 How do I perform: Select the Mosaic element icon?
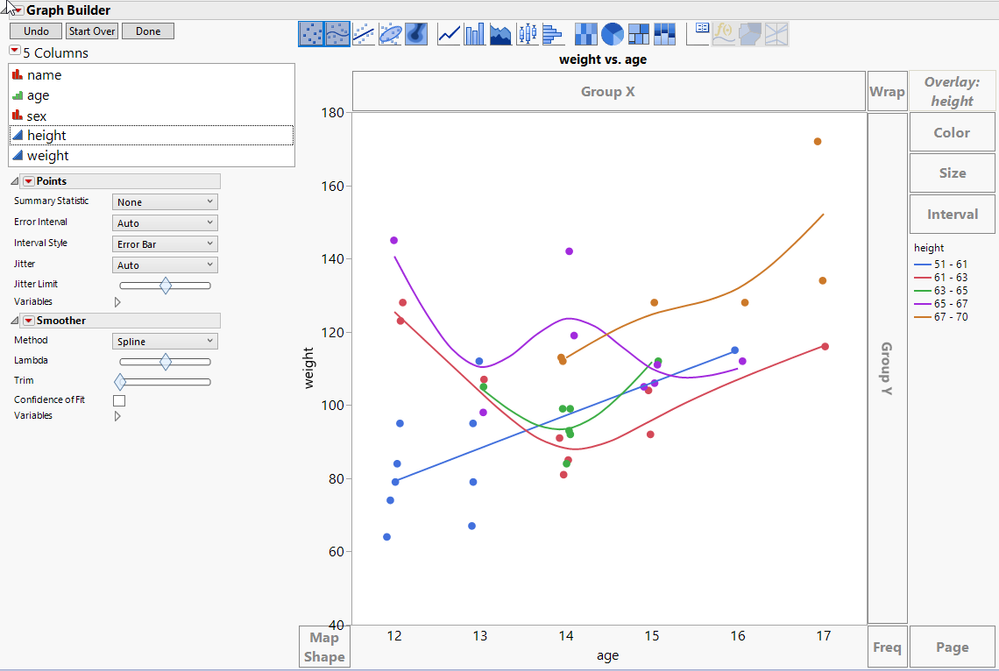665,34
